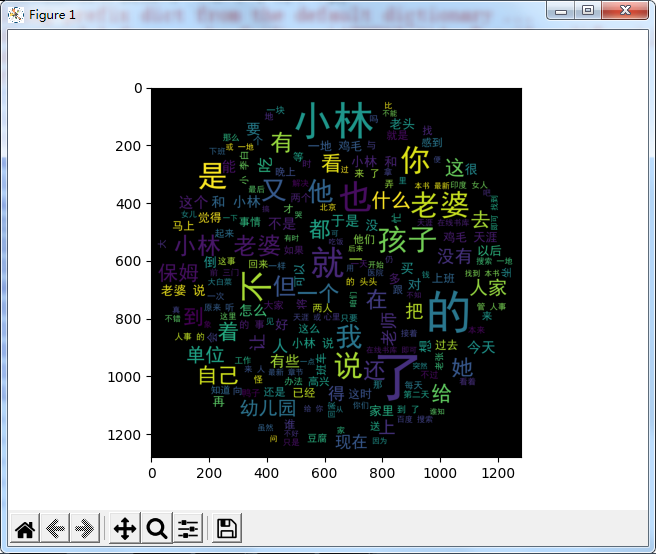Click the large word 孩子 in the cloud

[408, 240]
